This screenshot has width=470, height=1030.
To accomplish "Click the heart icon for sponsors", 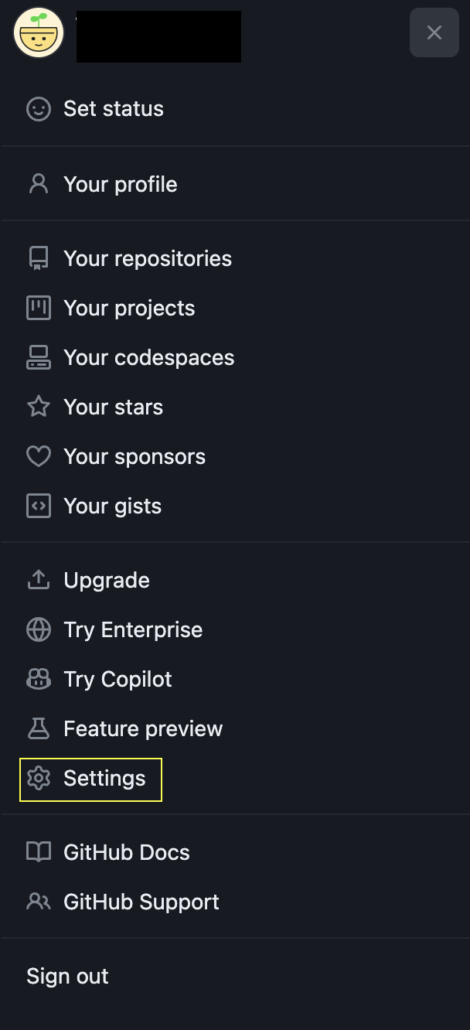I will [x=38, y=457].
